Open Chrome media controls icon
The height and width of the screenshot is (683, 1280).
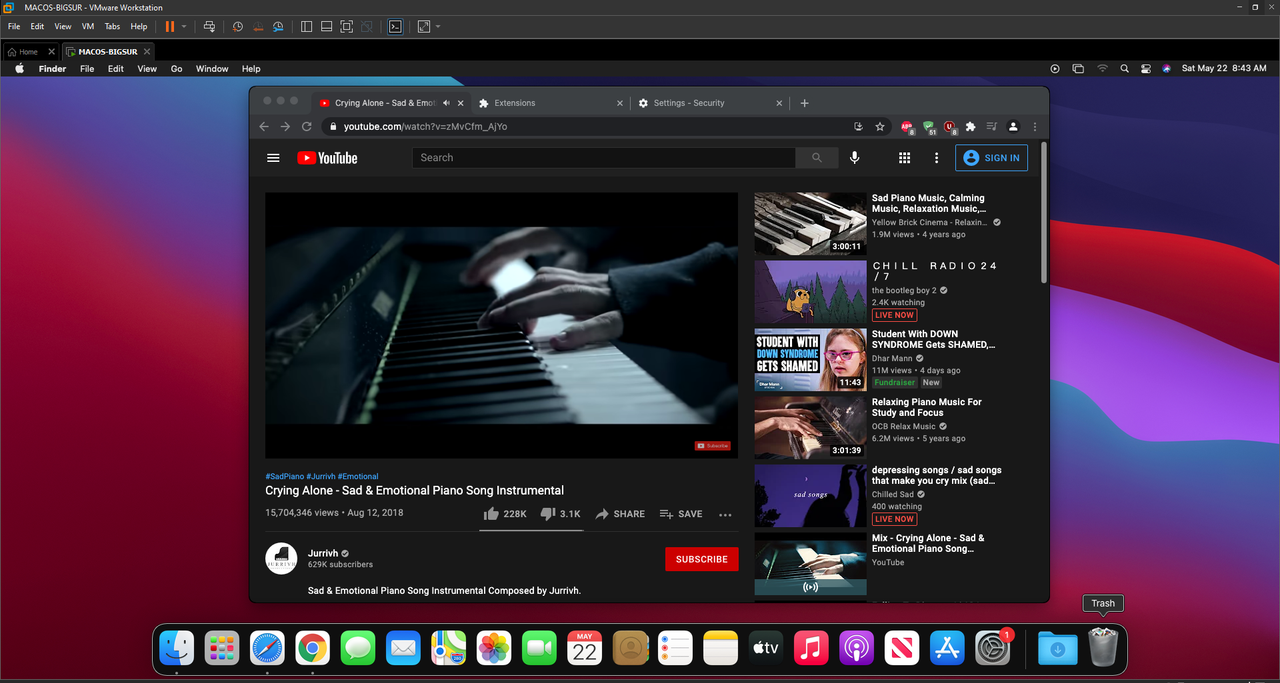(x=992, y=127)
